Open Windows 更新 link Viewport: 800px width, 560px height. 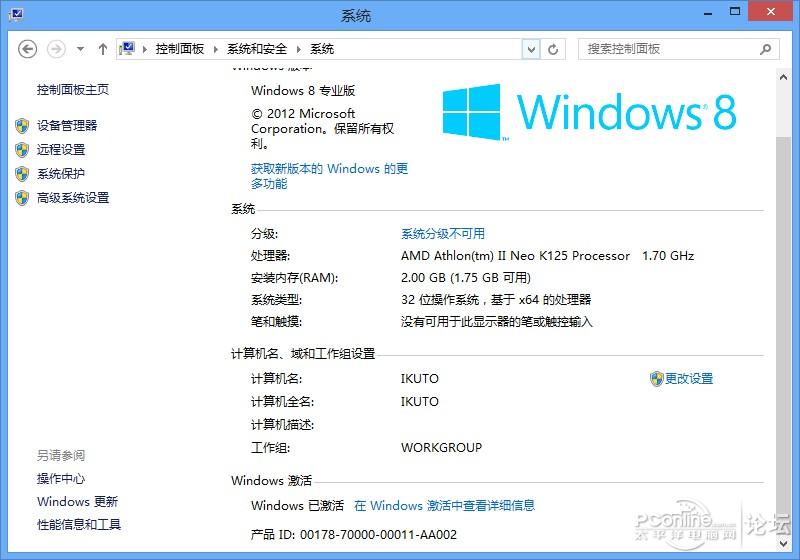(78, 502)
